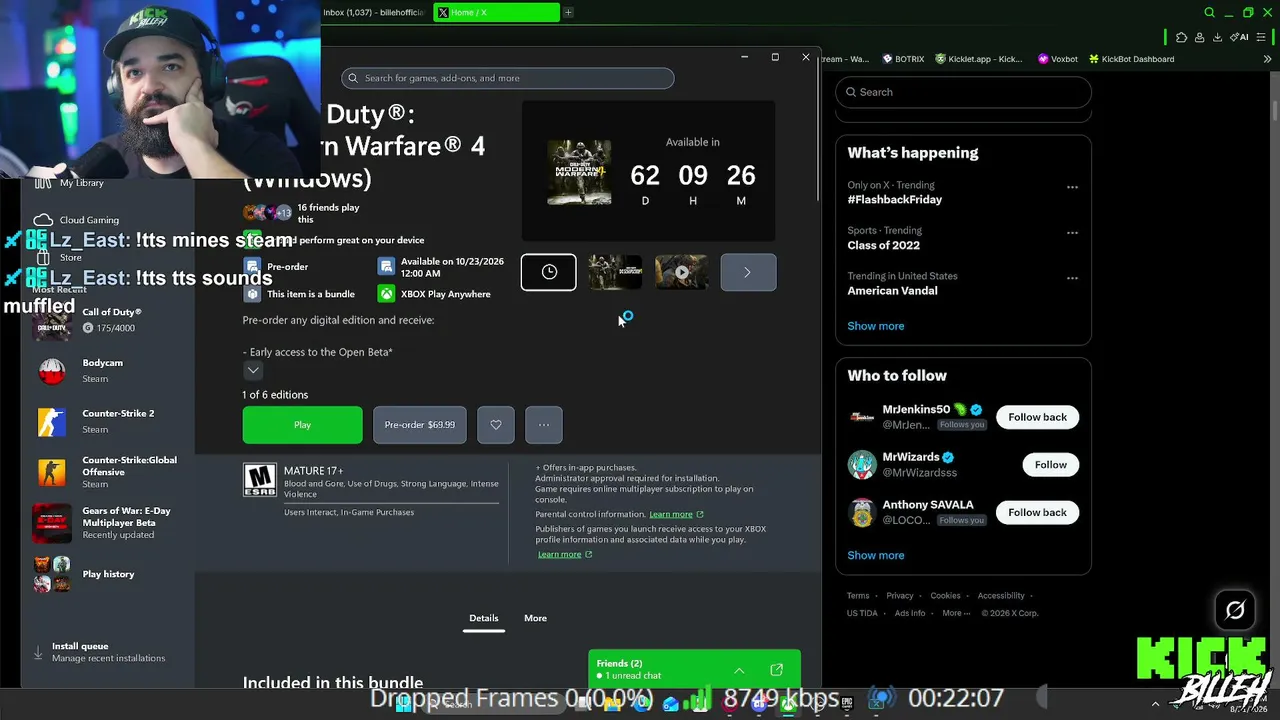Open Anthony SAVALA profile avatar

862,513
